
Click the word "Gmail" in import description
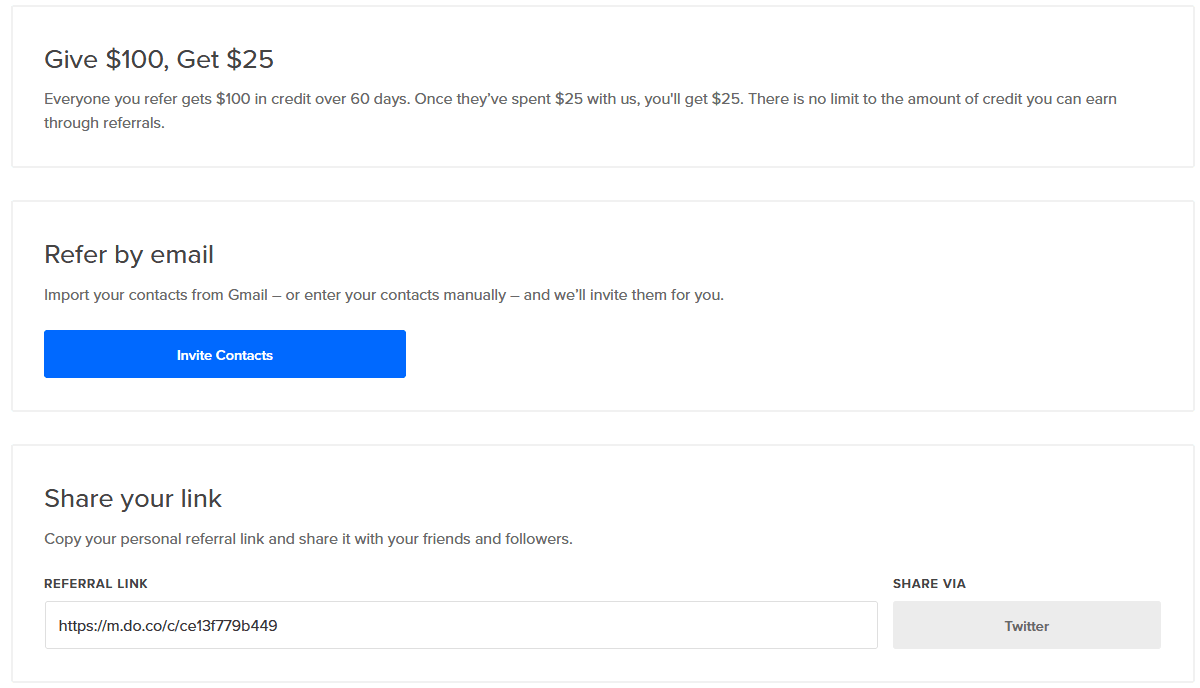248,296
